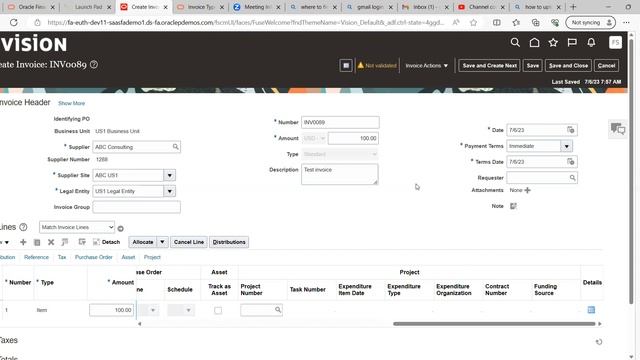This screenshot has width=640, height=360.
Task: Click the Not syncing profile button
Action: (x=590, y=22)
